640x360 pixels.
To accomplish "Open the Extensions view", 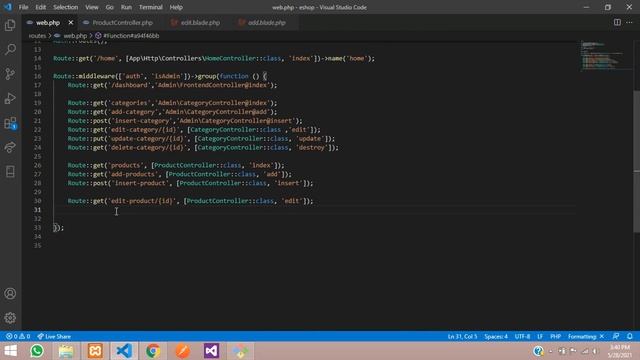I will 10,123.
